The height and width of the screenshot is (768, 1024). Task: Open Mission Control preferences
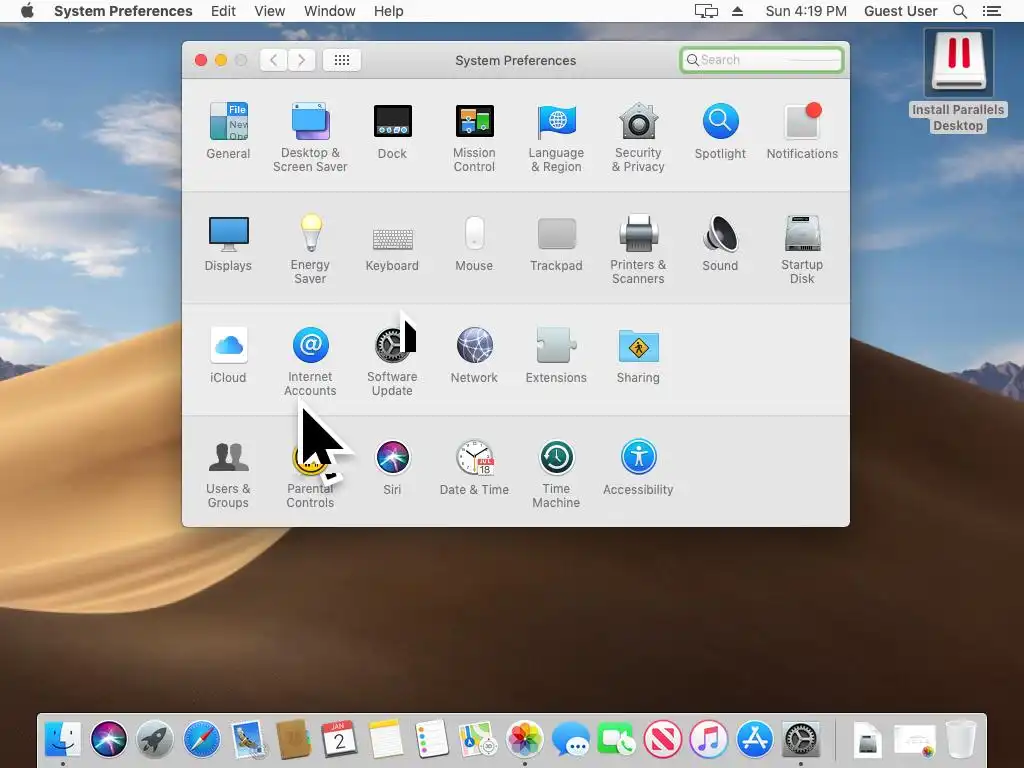pos(474,137)
